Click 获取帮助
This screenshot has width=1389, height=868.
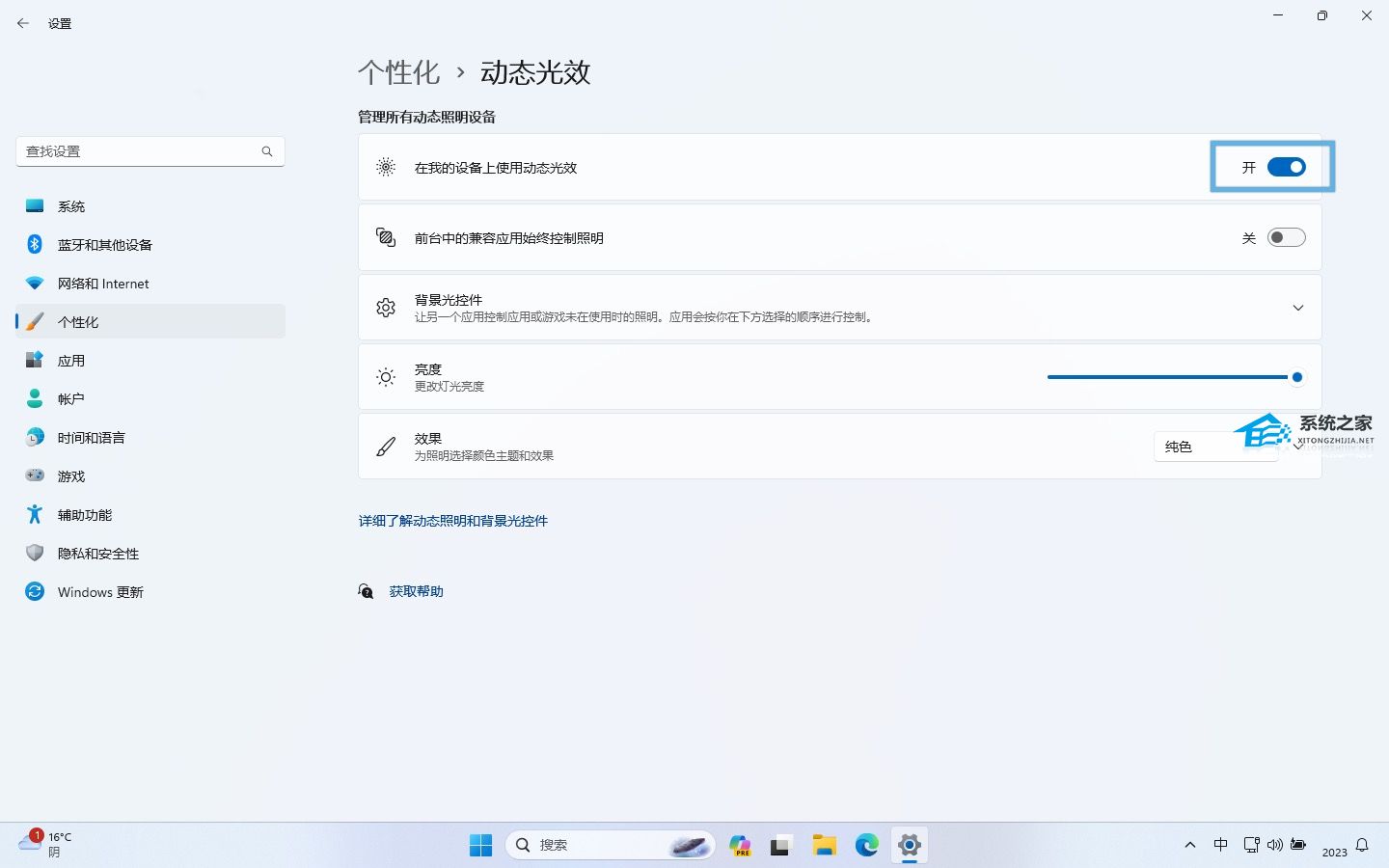(416, 590)
